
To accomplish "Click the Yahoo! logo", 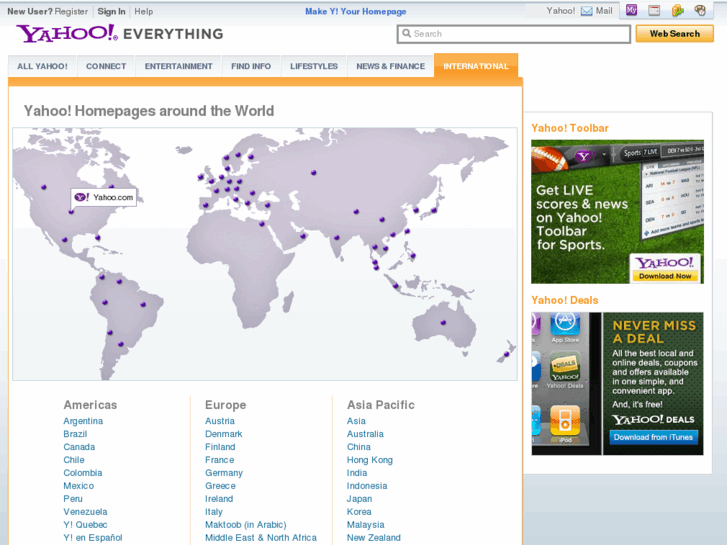I will 67,33.
